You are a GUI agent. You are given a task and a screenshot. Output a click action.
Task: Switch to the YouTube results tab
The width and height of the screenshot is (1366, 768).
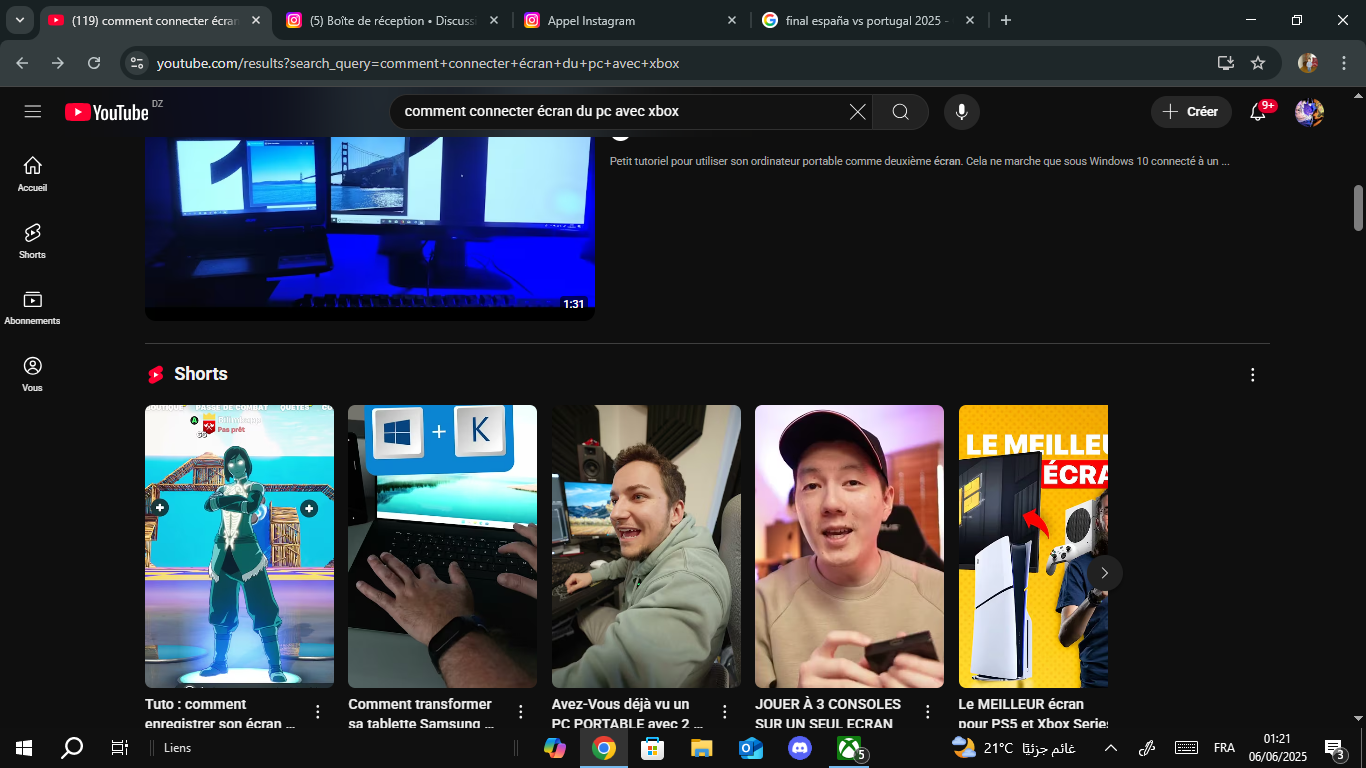tap(155, 20)
